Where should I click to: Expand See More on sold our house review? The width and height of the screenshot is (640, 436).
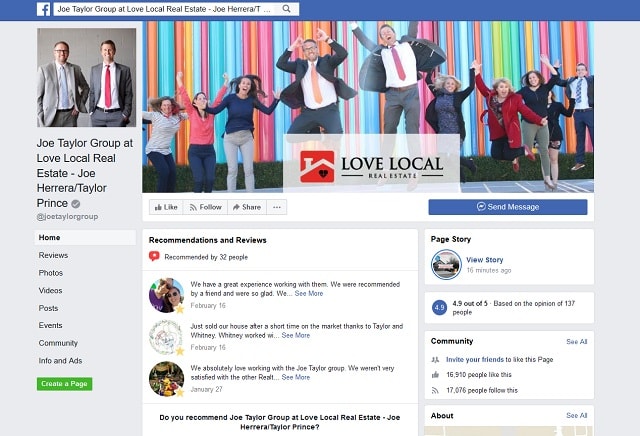(x=296, y=335)
